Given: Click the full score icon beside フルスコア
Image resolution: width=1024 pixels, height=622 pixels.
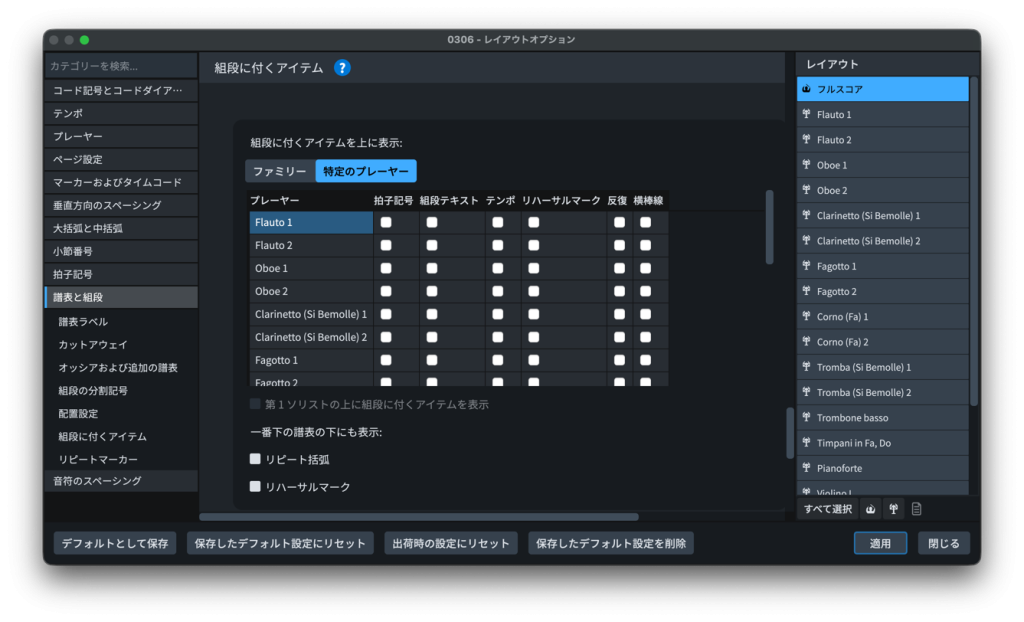Looking at the screenshot, I should tap(806, 89).
